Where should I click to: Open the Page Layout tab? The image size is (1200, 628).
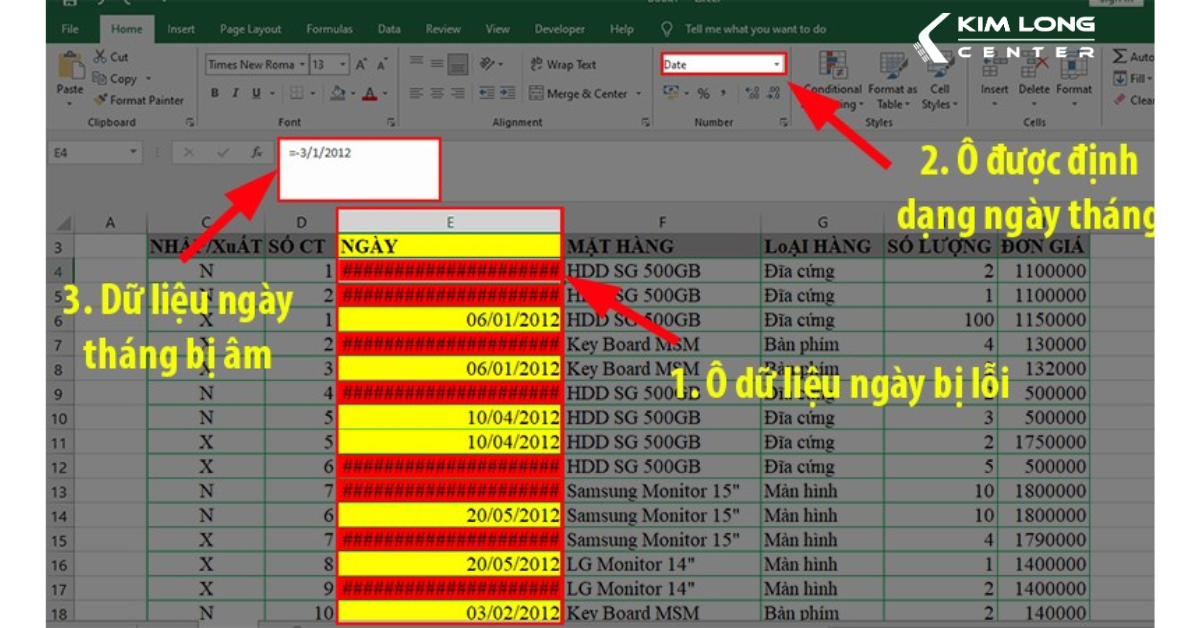[250, 29]
